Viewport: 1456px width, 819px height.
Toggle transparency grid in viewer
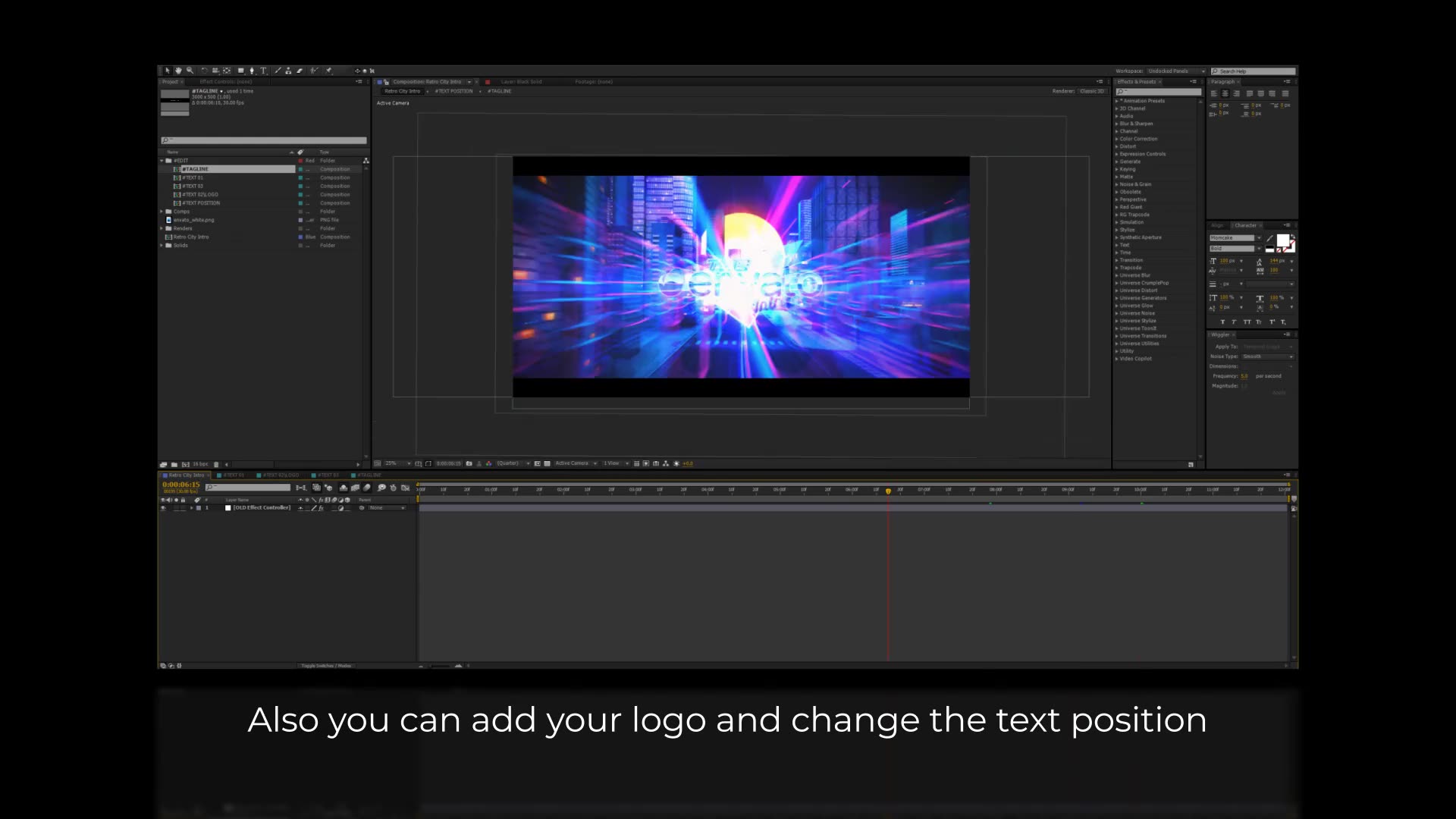tap(548, 463)
